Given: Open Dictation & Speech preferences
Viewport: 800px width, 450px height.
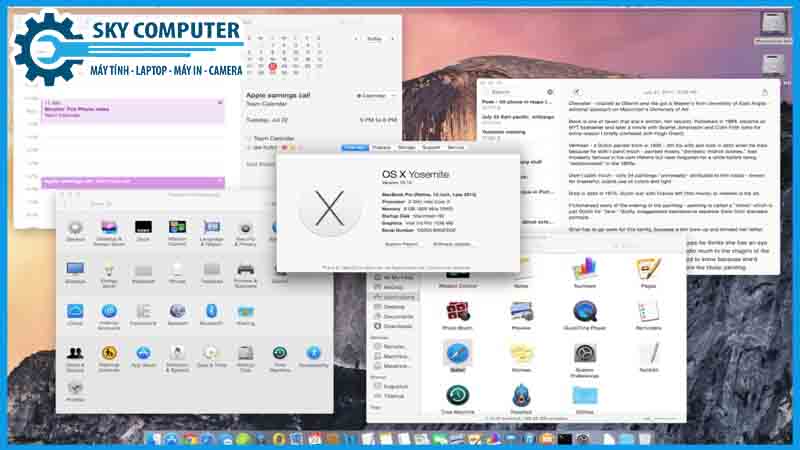Looking at the screenshot, I should 177,358.
